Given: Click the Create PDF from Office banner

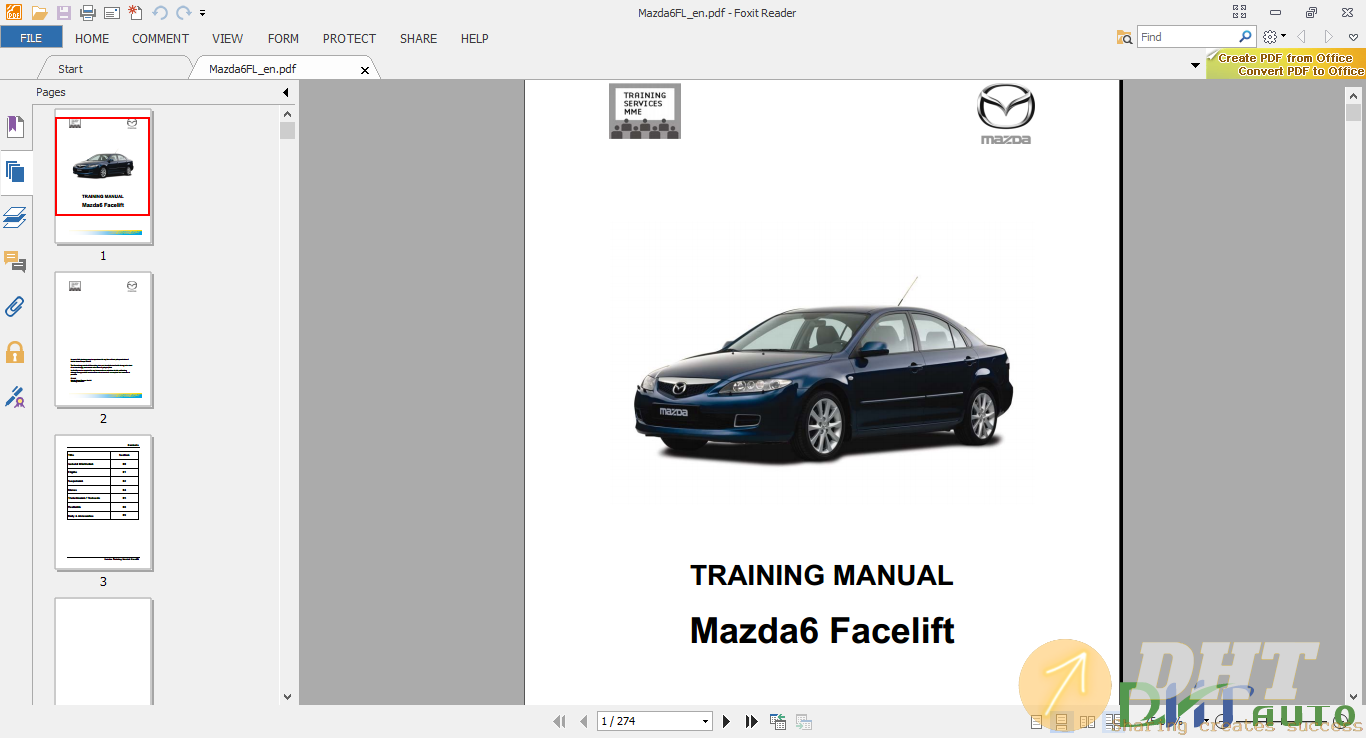Looking at the screenshot, I should [x=1286, y=65].
